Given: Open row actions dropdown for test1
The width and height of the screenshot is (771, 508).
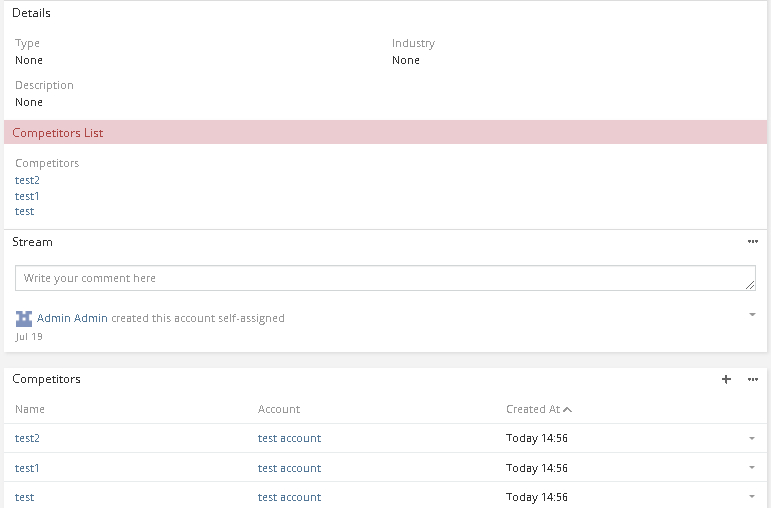Looking at the screenshot, I should coord(752,468).
